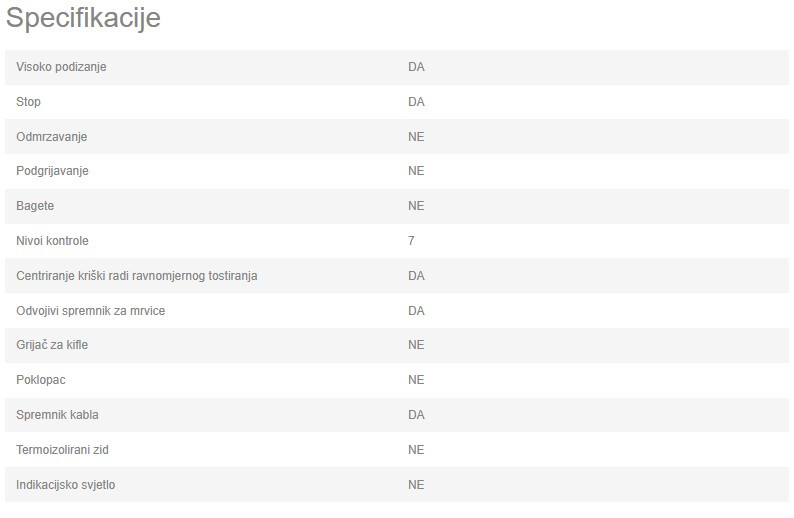Select the Grijač za kifle row label
This screenshot has height=518, width=794.
[x=52, y=345]
